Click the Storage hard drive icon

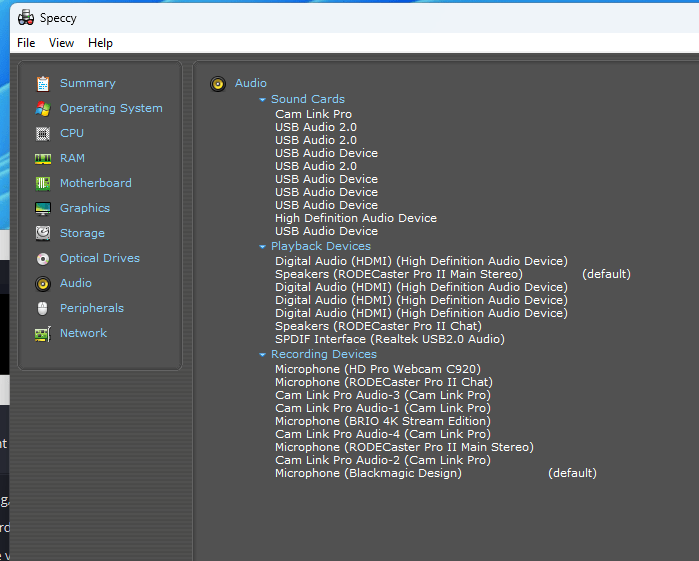43,233
